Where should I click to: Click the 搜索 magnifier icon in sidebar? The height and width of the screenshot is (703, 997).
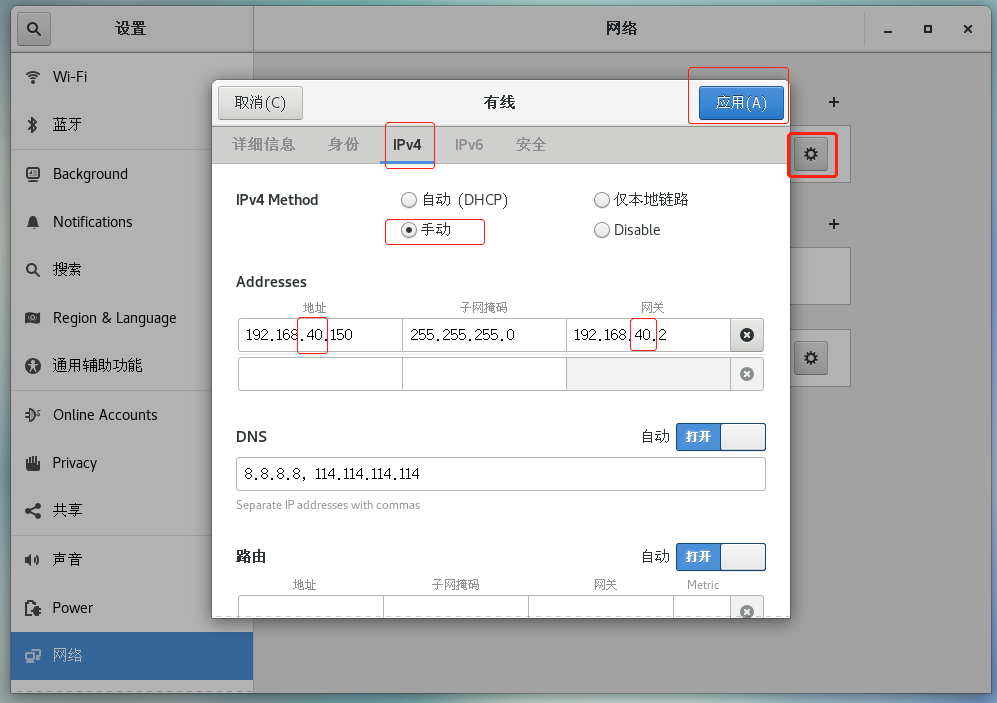(x=32, y=270)
